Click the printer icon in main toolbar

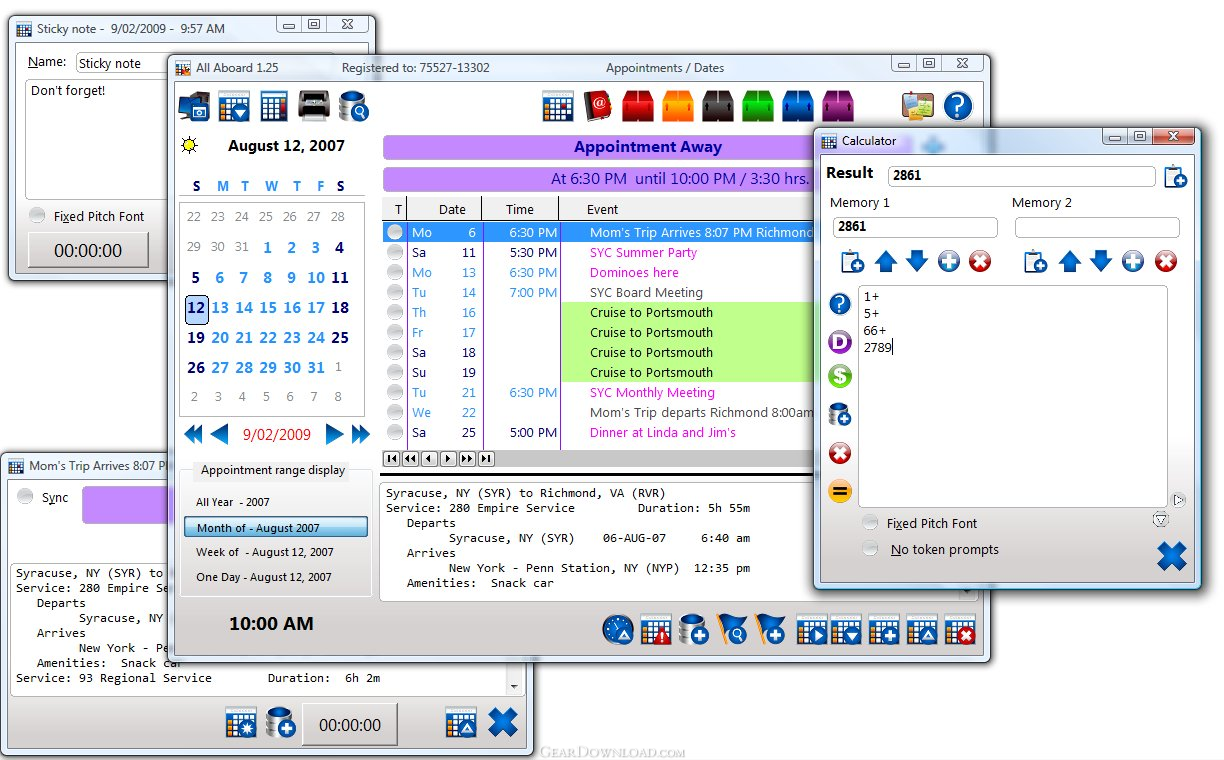pyautogui.click(x=314, y=105)
